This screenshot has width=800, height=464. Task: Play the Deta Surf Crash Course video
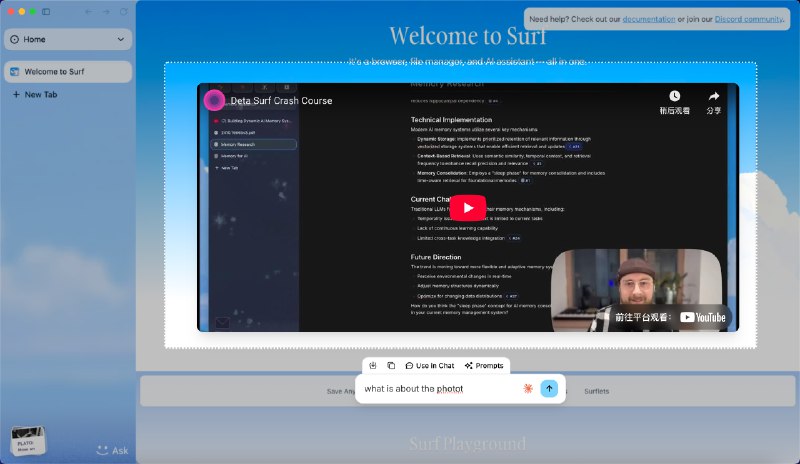[x=468, y=208]
